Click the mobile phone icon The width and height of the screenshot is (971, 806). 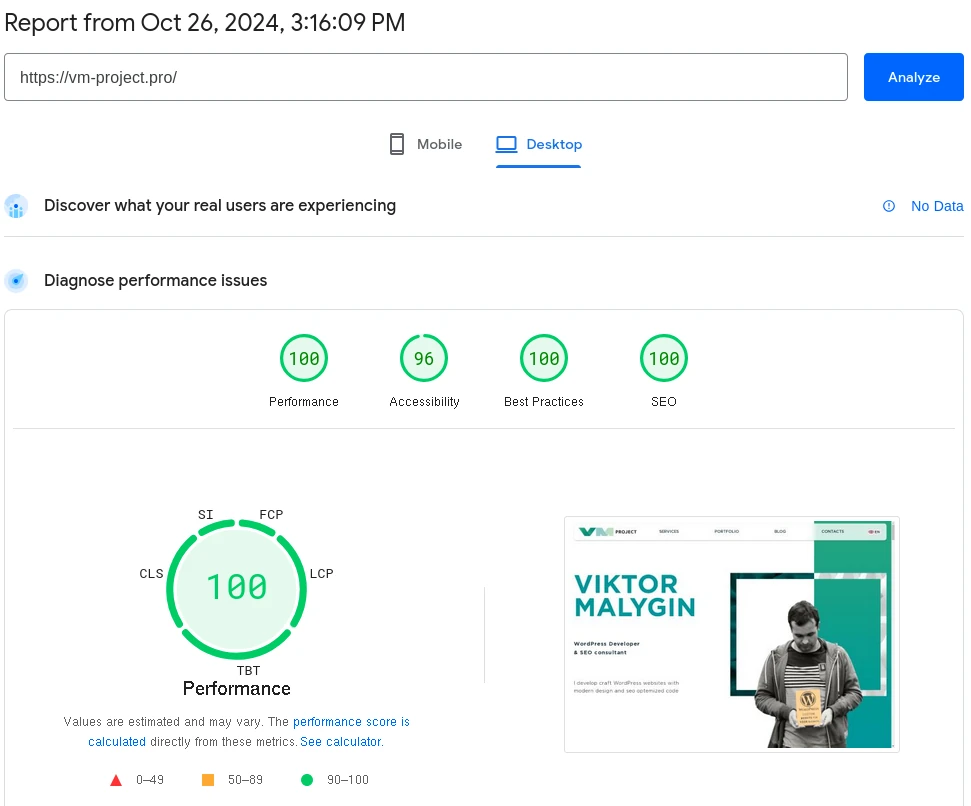click(397, 144)
